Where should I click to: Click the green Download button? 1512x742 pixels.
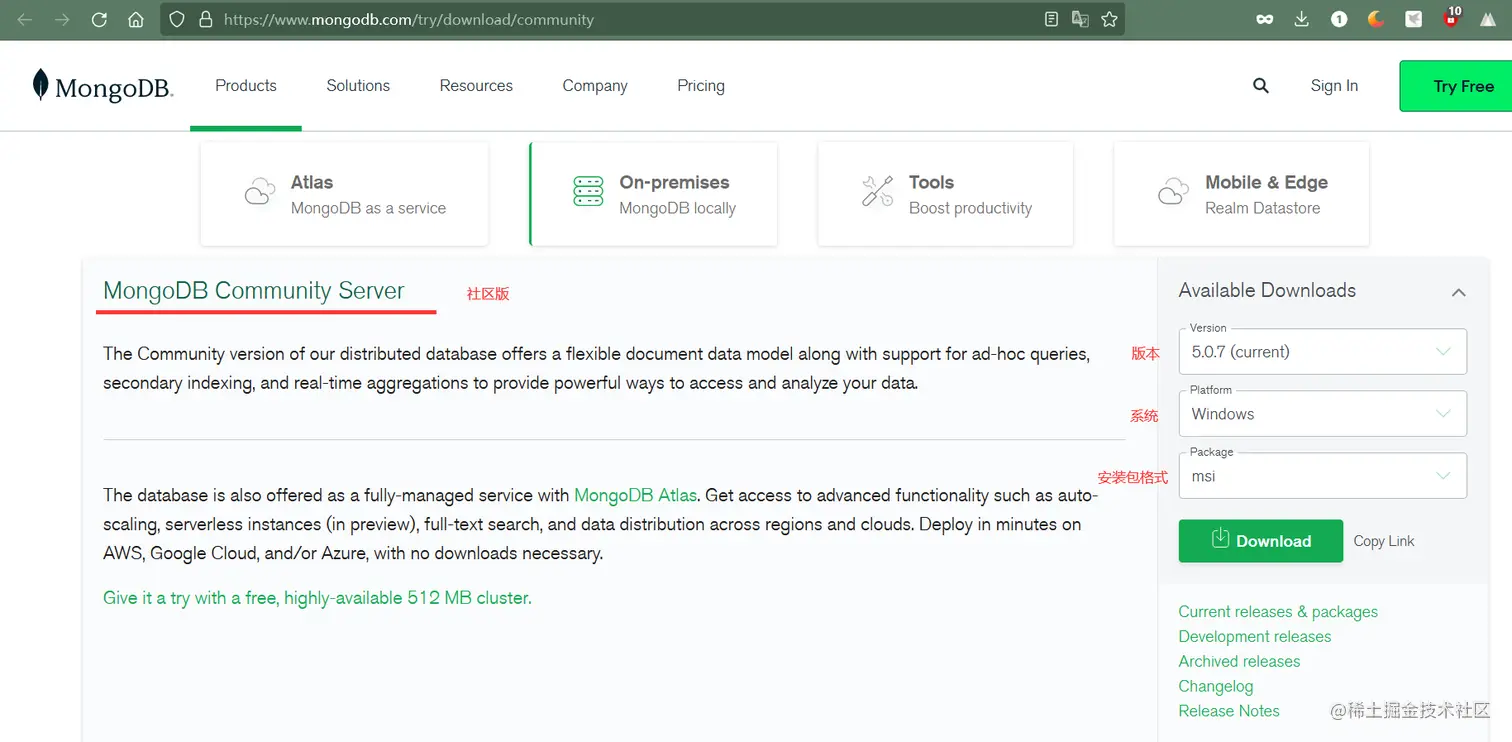[1260, 541]
